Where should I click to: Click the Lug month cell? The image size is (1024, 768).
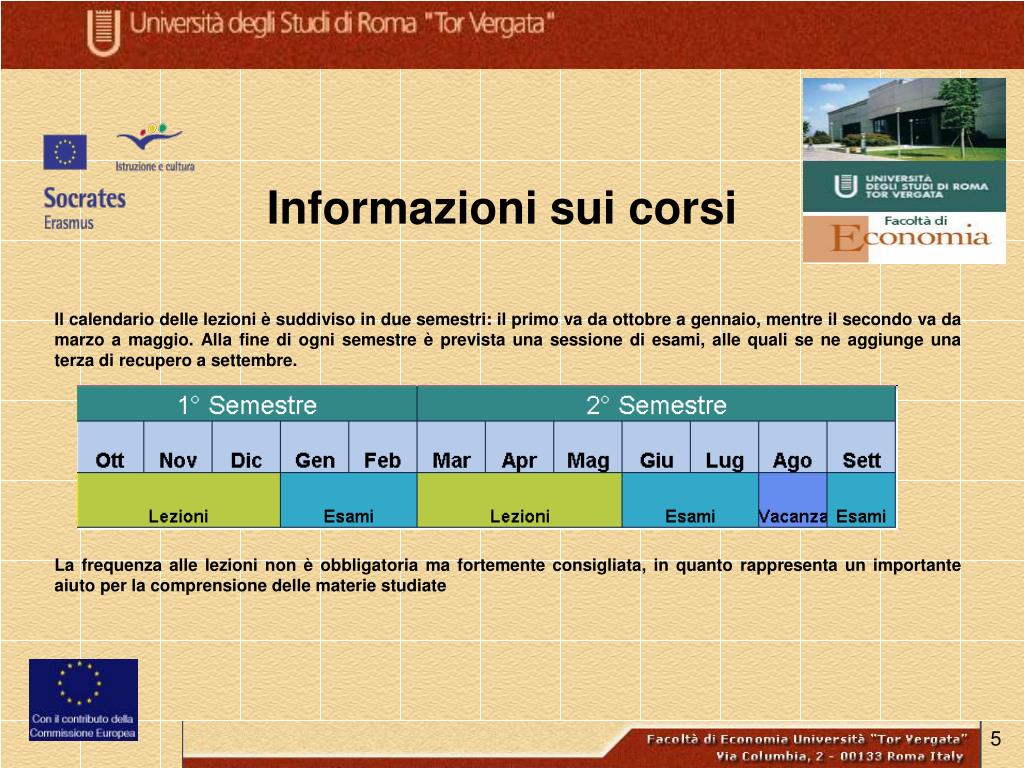(724, 447)
